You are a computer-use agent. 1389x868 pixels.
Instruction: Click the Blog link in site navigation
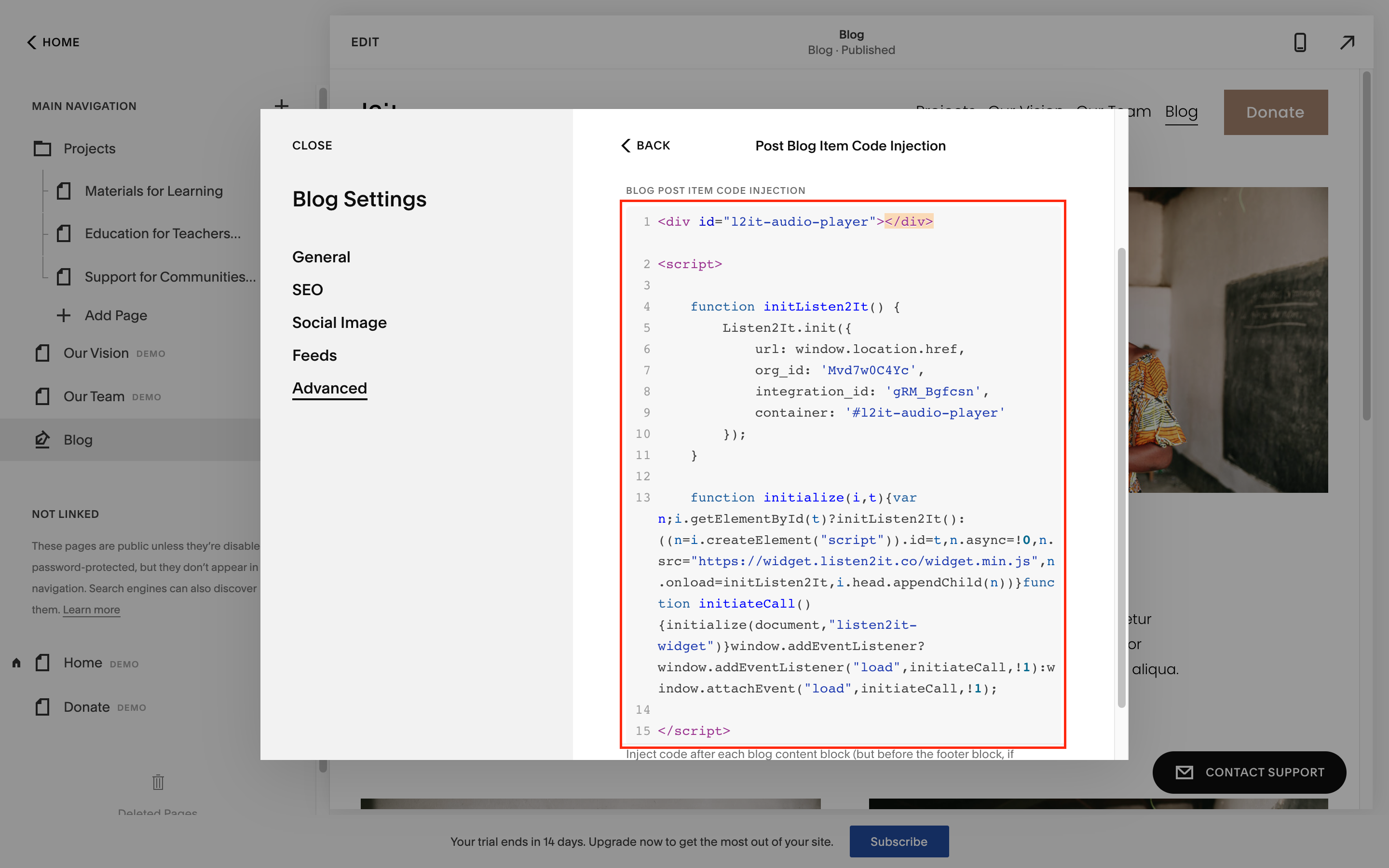[1181, 111]
